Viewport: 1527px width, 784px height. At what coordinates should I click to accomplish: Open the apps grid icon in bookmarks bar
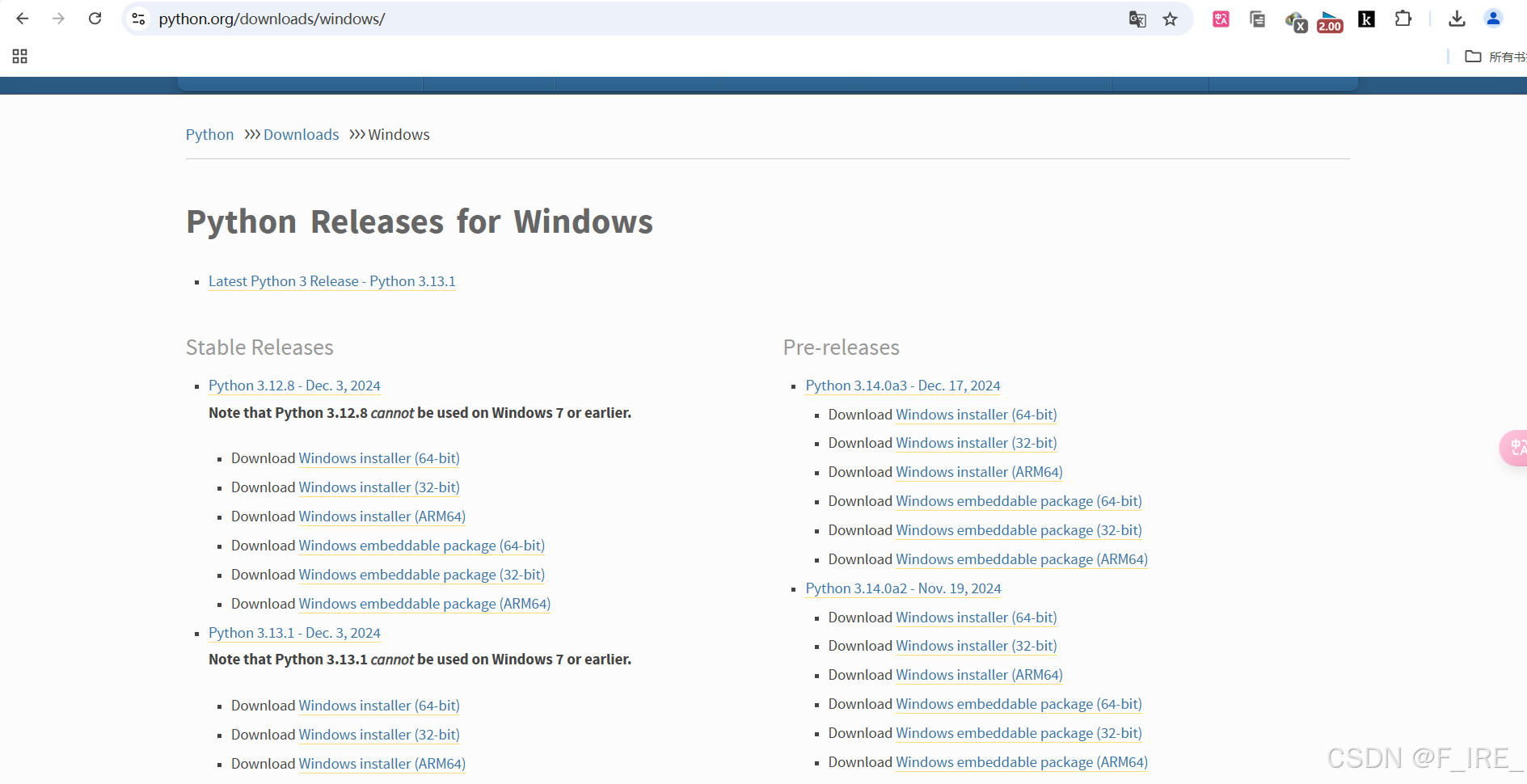tap(20, 56)
